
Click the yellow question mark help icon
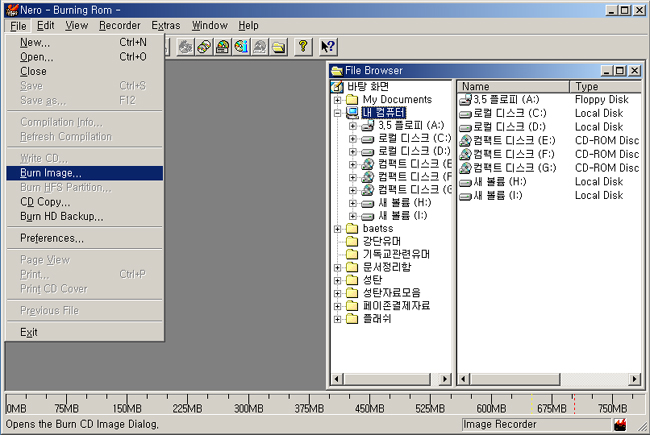tap(303, 47)
